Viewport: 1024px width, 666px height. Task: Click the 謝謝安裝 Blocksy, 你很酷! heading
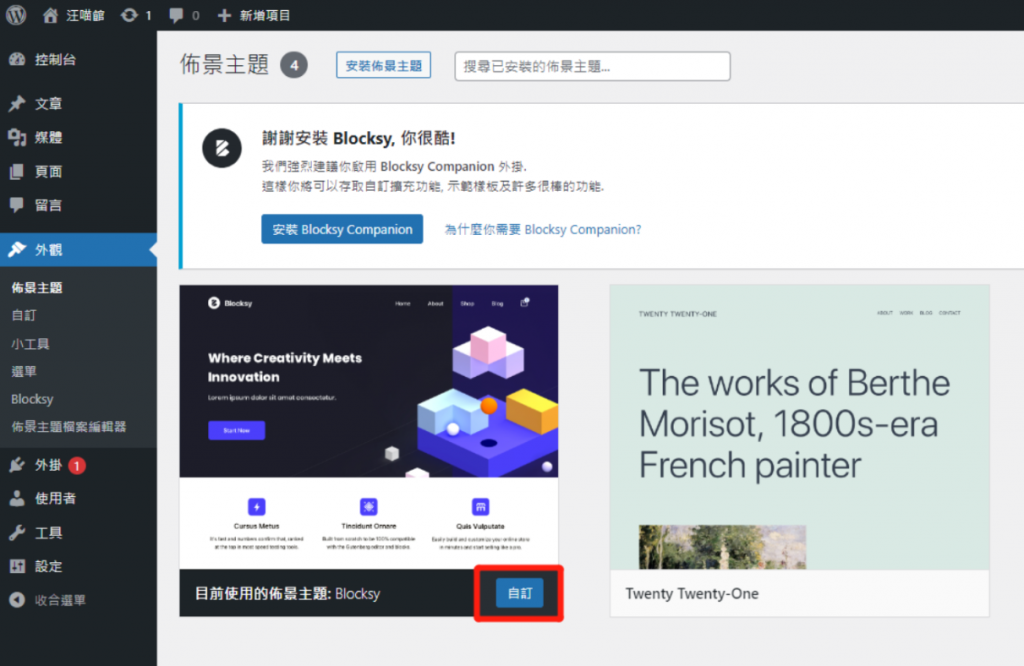[359, 138]
